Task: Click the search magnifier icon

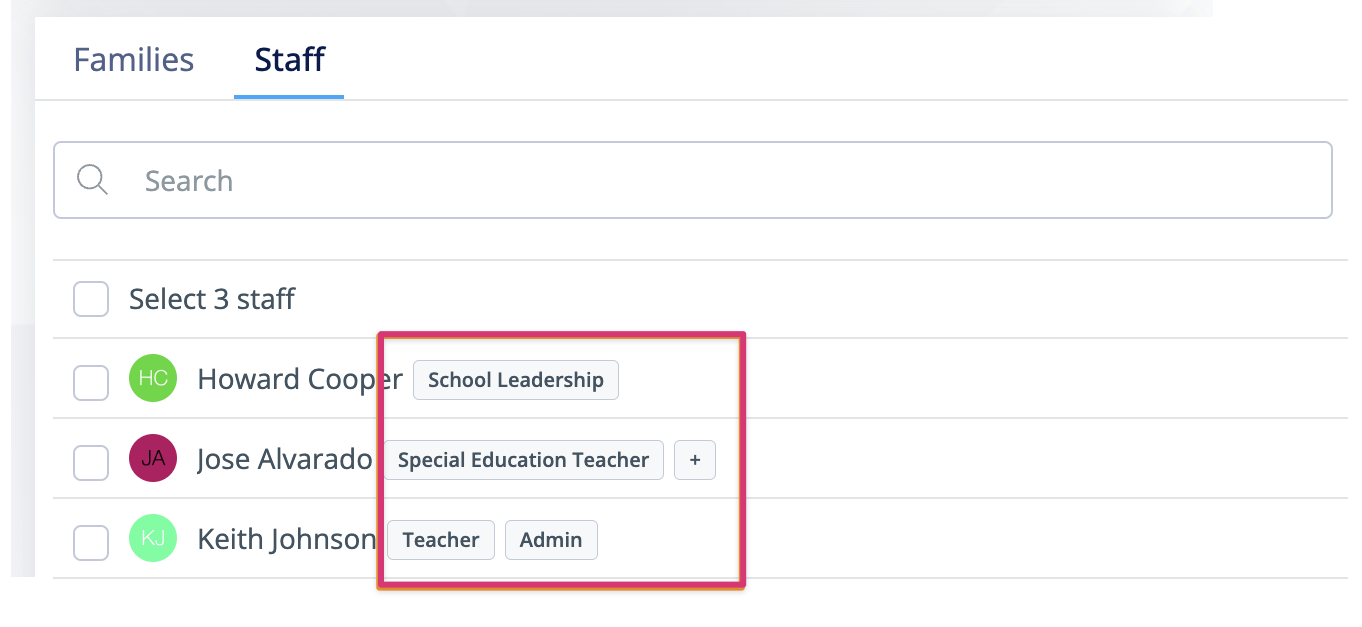Action: coord(92,180)
